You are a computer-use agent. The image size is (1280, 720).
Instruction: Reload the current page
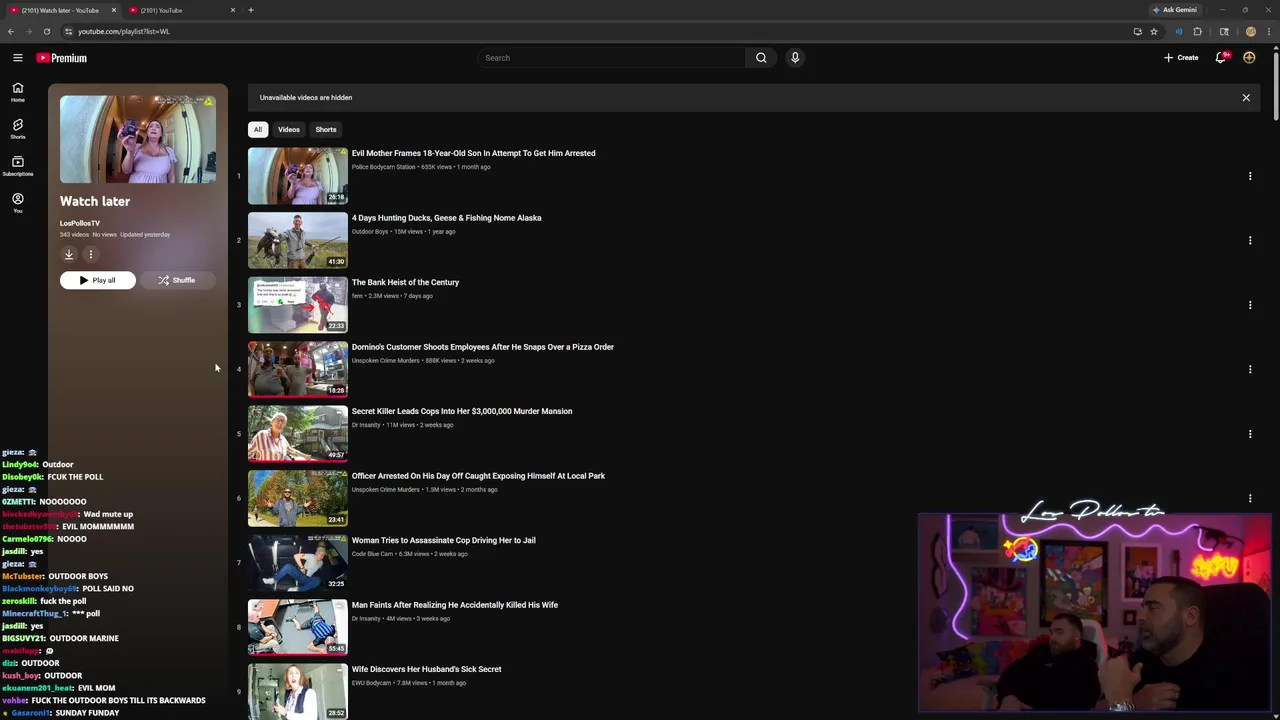pos(46,31)
